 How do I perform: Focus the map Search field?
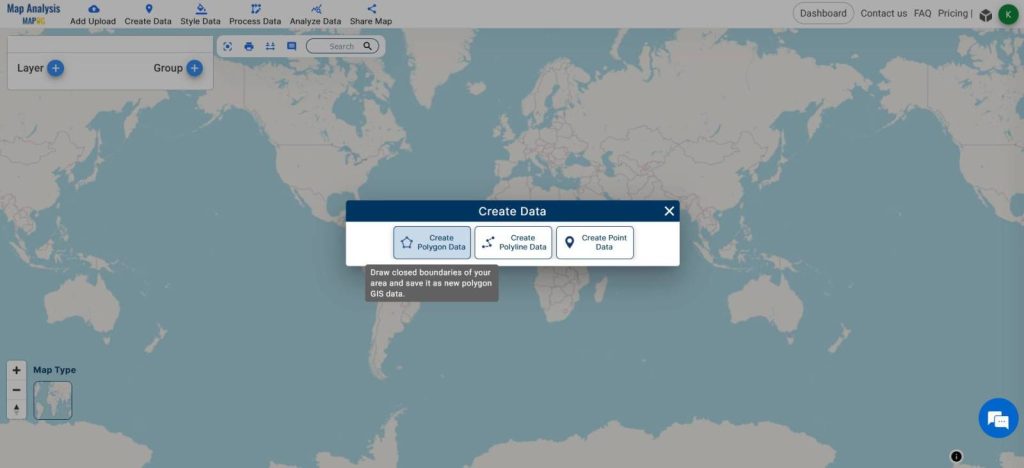[x=342, y=46]
